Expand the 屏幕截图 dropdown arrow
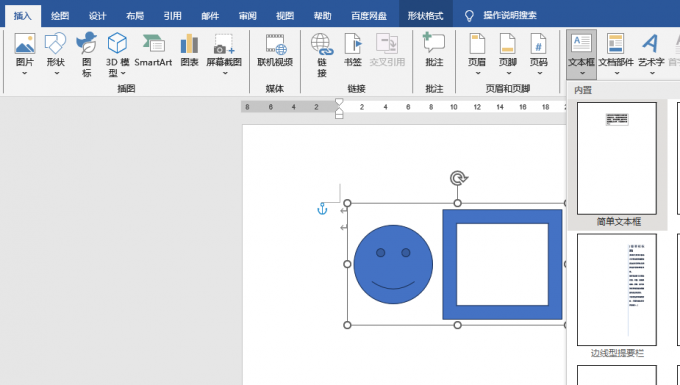 (x=225, y=73)
